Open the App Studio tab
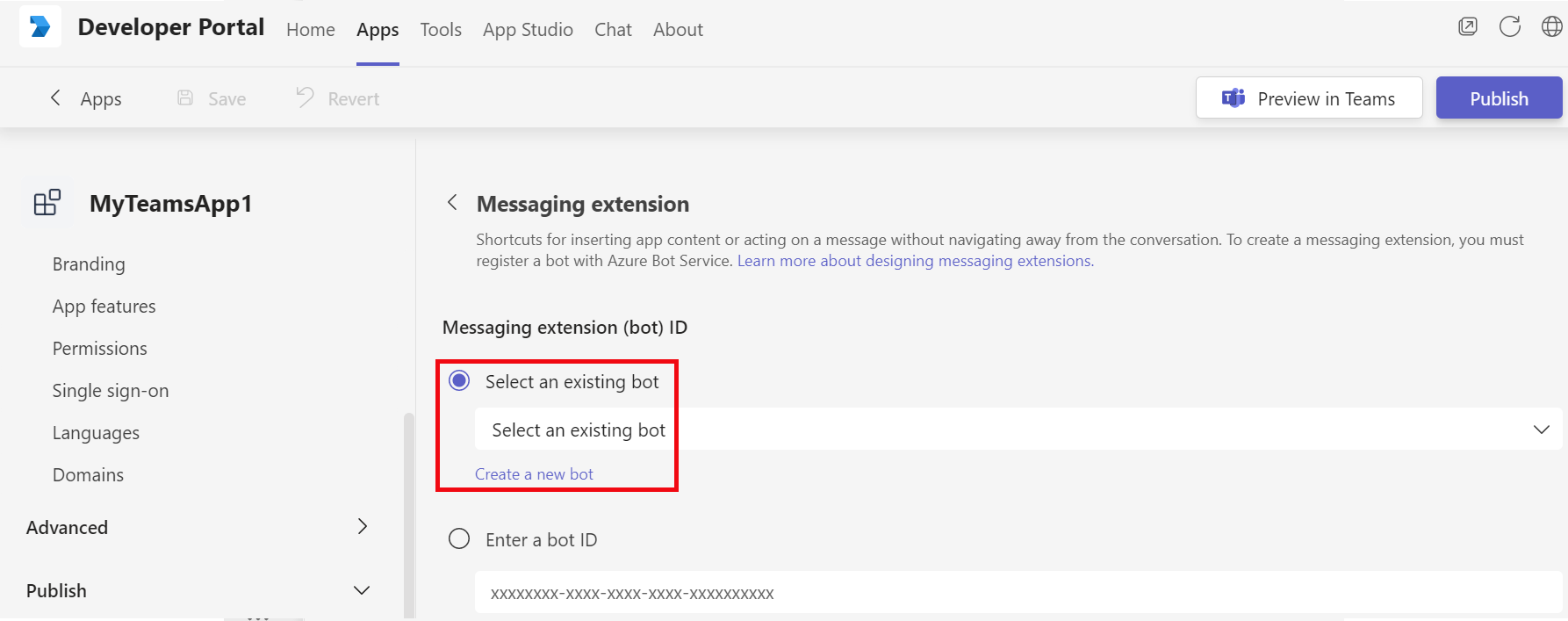 528,30
